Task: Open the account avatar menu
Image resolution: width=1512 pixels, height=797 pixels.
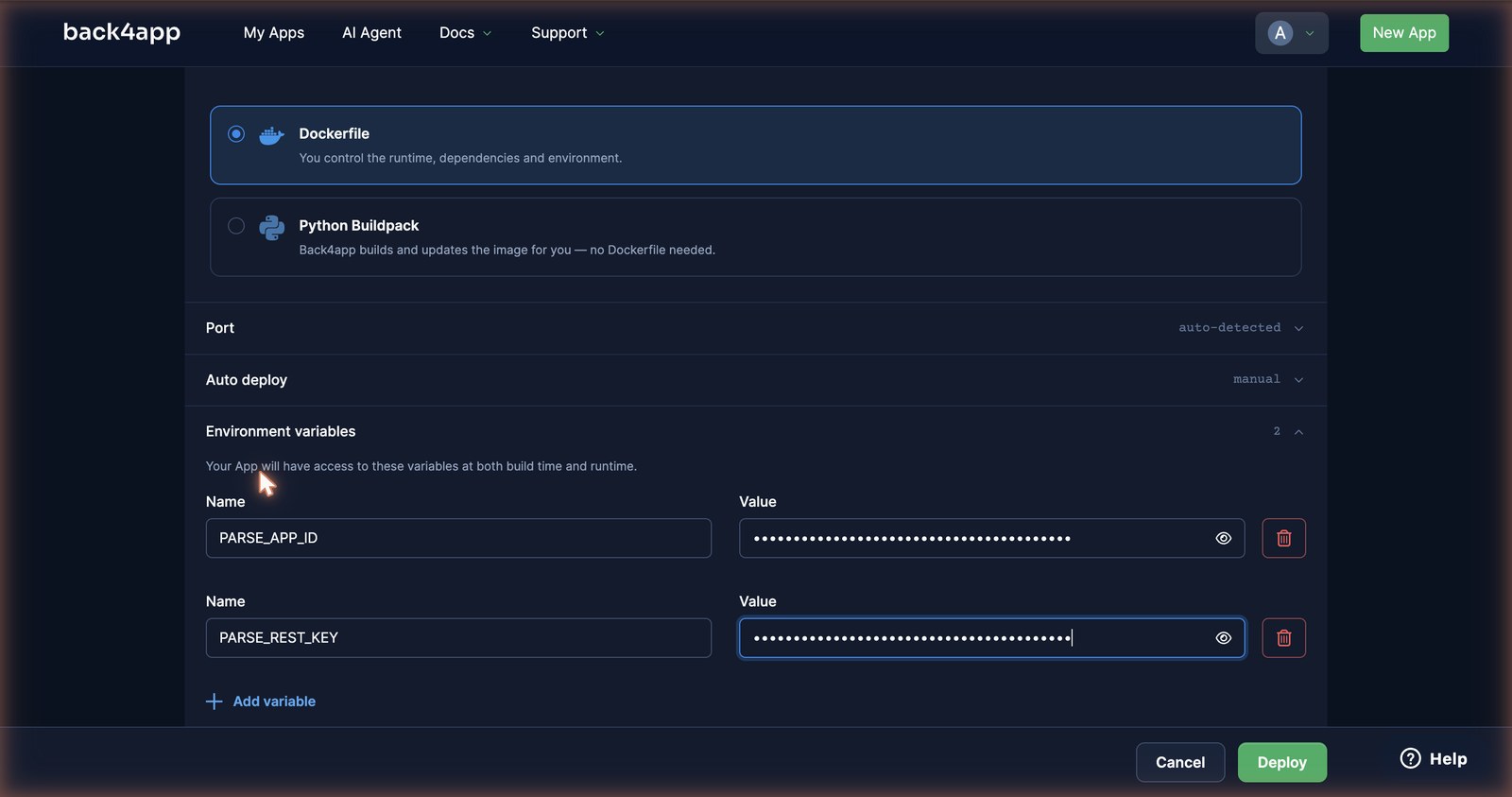Action: coord(1291,33)
